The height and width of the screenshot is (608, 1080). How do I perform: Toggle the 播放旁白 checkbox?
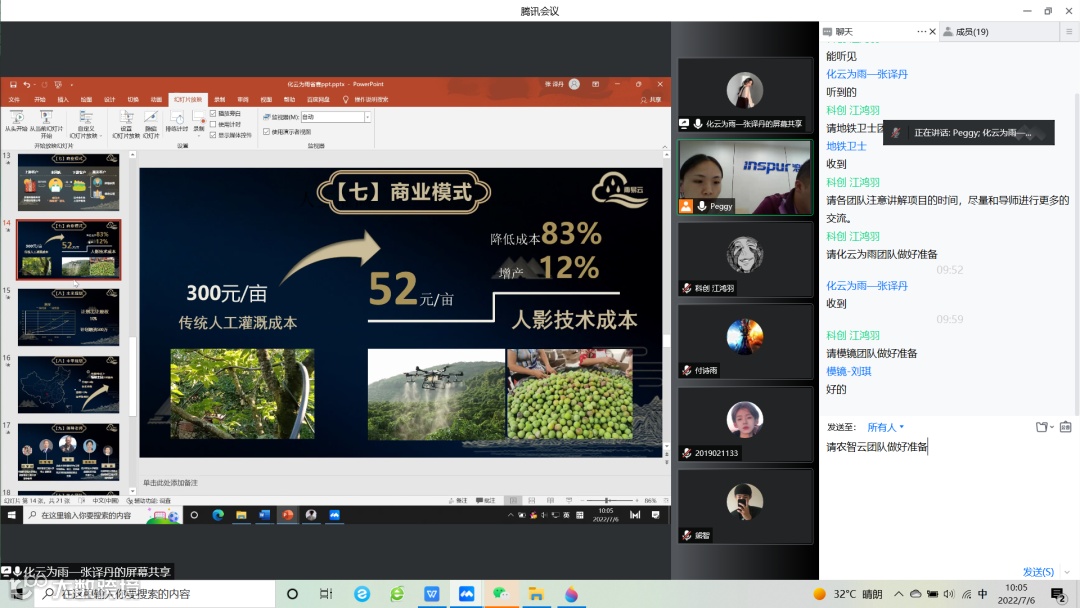(213, 114)
